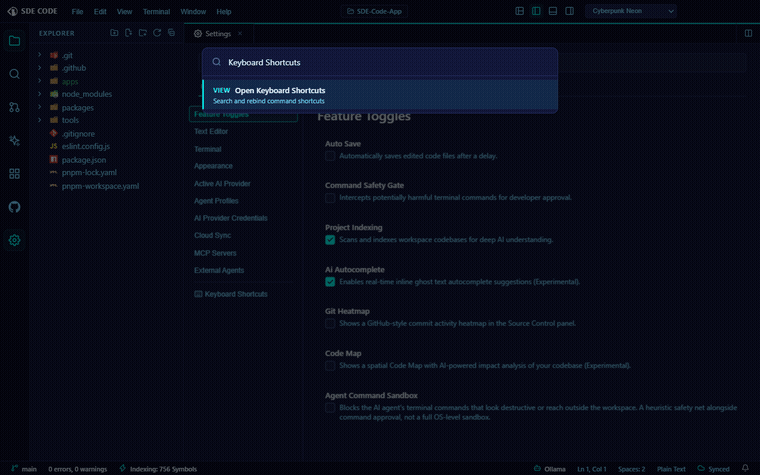The width and height of the screenshot is (760, 475).
Task: Open the Terminal menu
Action: pos(157,12)
